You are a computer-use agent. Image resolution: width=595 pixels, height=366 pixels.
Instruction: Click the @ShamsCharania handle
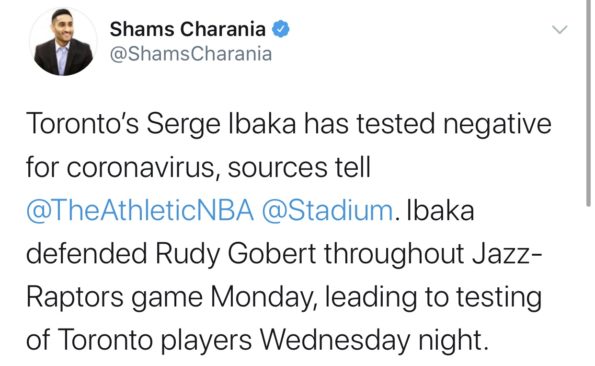tap(191, 54)
